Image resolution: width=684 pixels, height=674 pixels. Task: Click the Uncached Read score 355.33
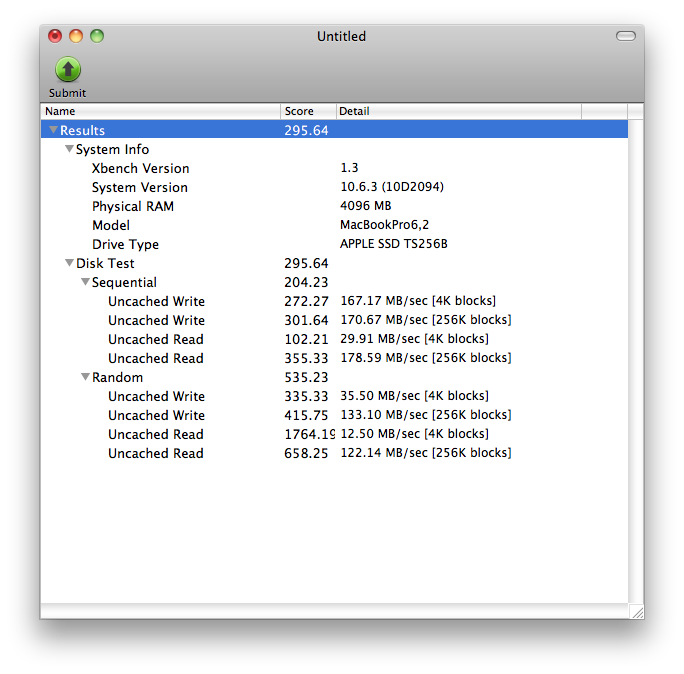click(306, 358)
